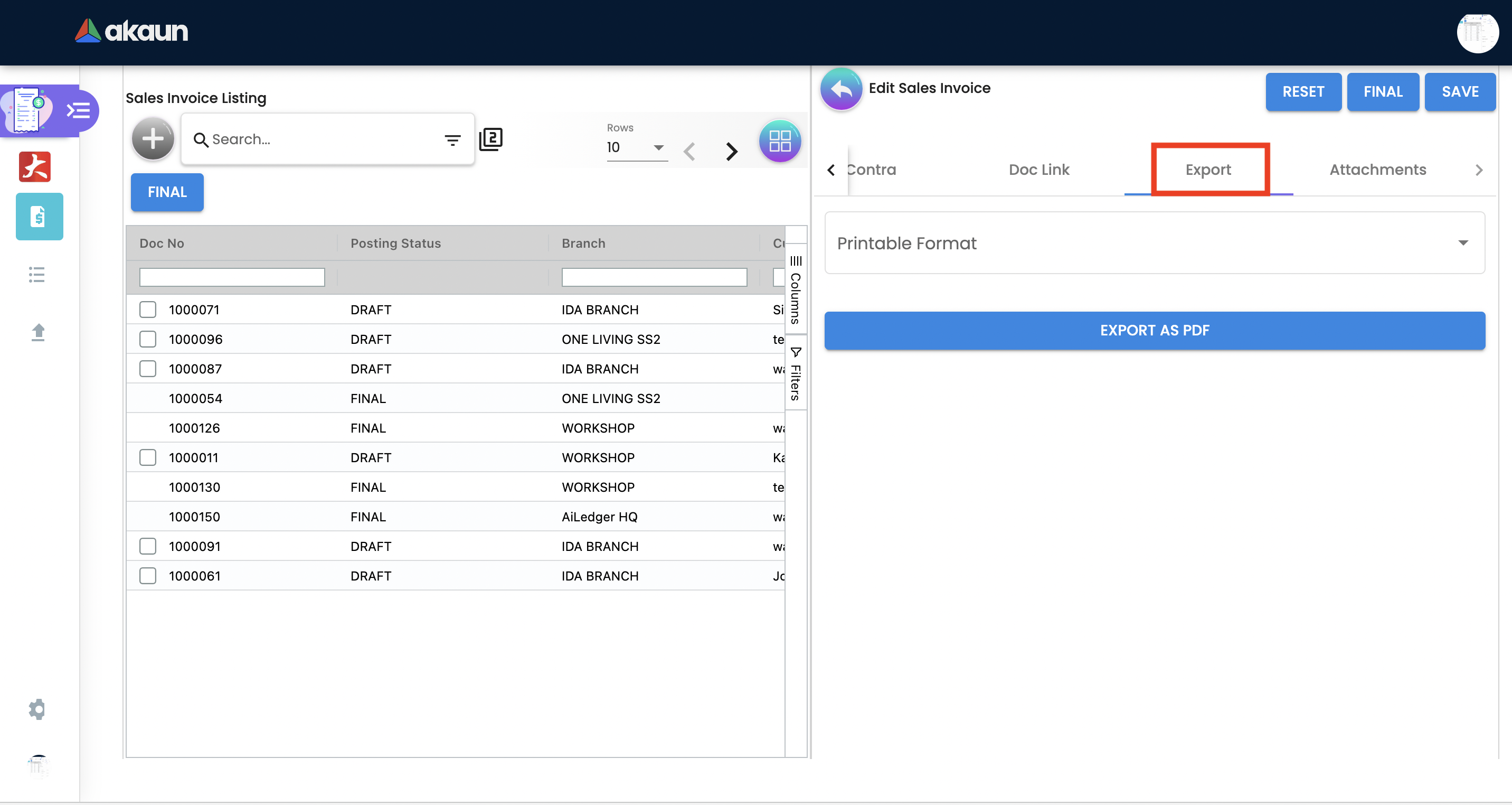The image size is (1512, 805).
Task: Switch to the Doc Link tab
Action: click(1038, 170)
